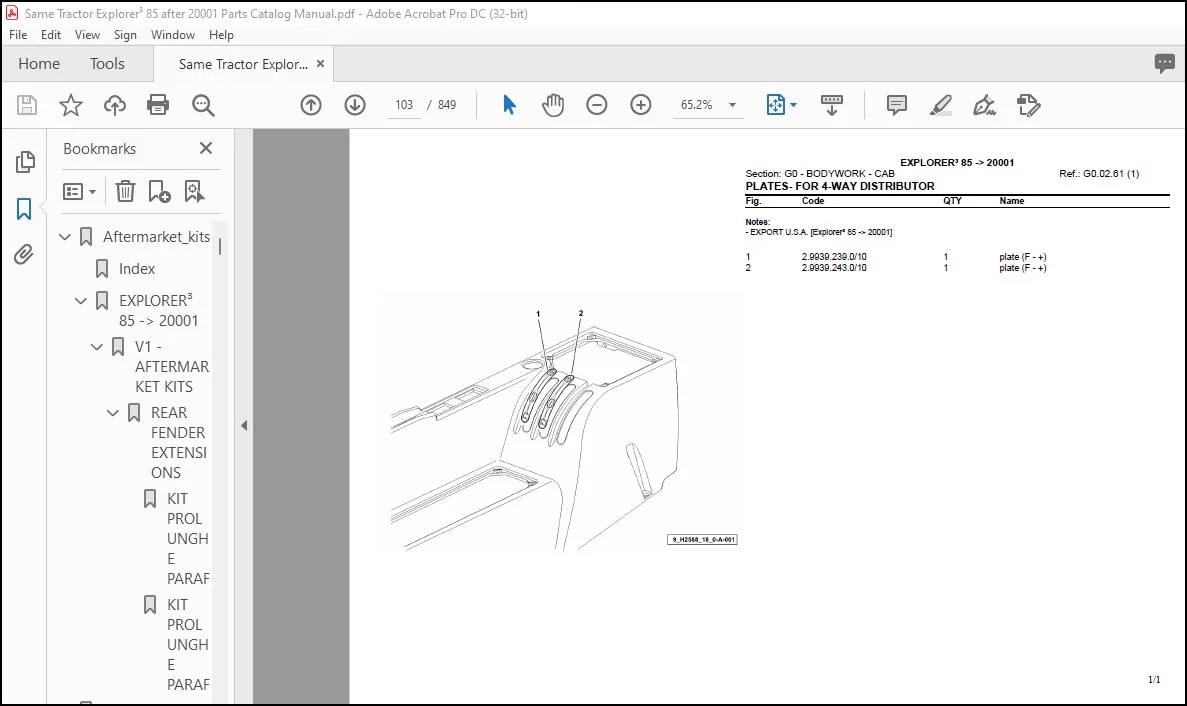The height and width of the screenshot is (706, 1187).
Task: Close the Same Tractor Explor... tab
Action: tap(320, 64)
